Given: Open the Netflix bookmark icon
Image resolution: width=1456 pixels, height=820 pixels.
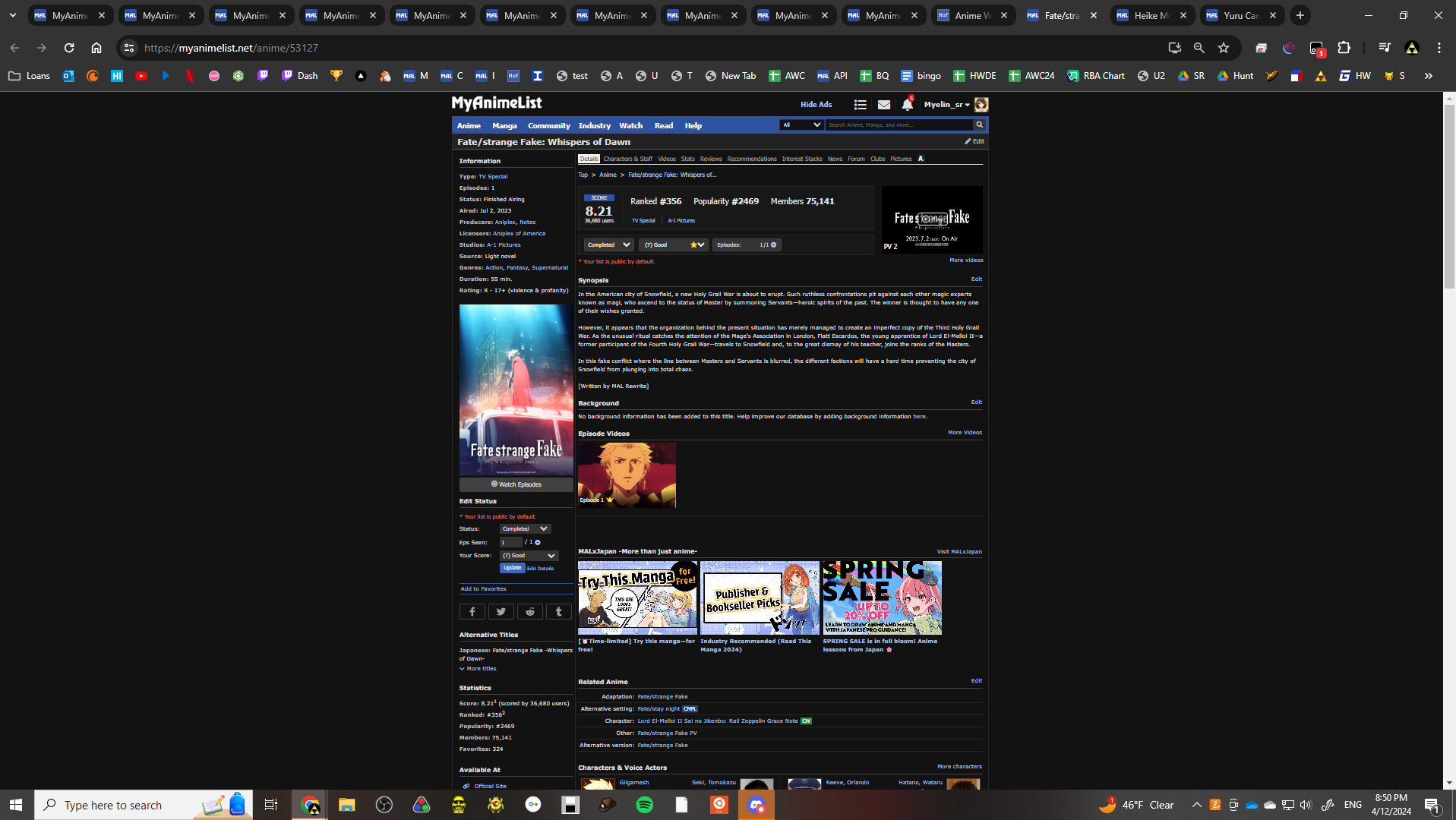Looking at the screenshot, I should [x=190, y=76].
